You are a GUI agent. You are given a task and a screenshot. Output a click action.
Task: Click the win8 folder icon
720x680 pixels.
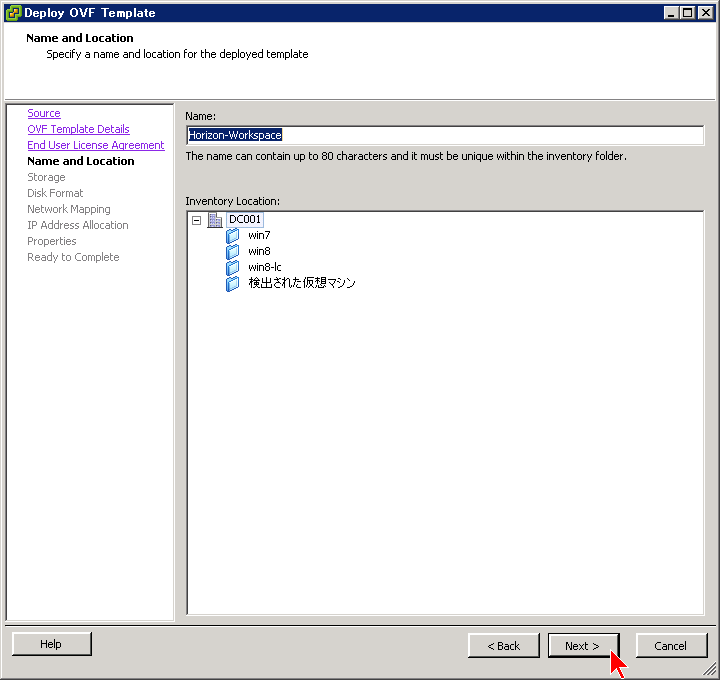tap(232, 252)
